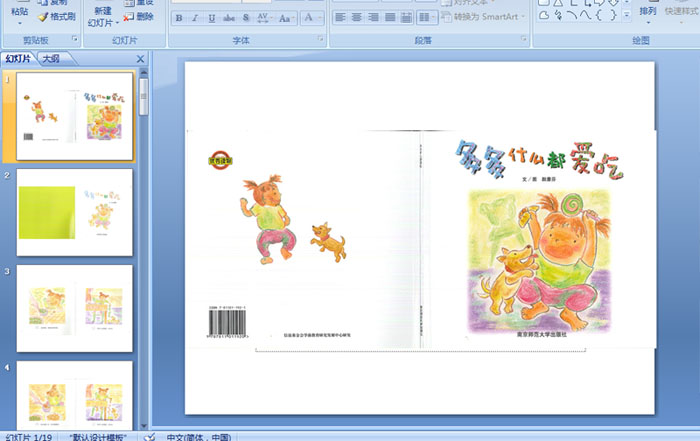Toggle Strikethrough (abe) formatting
Image resolution: width=700 pixels, height=441 pixels.
[x=229, y=18]
